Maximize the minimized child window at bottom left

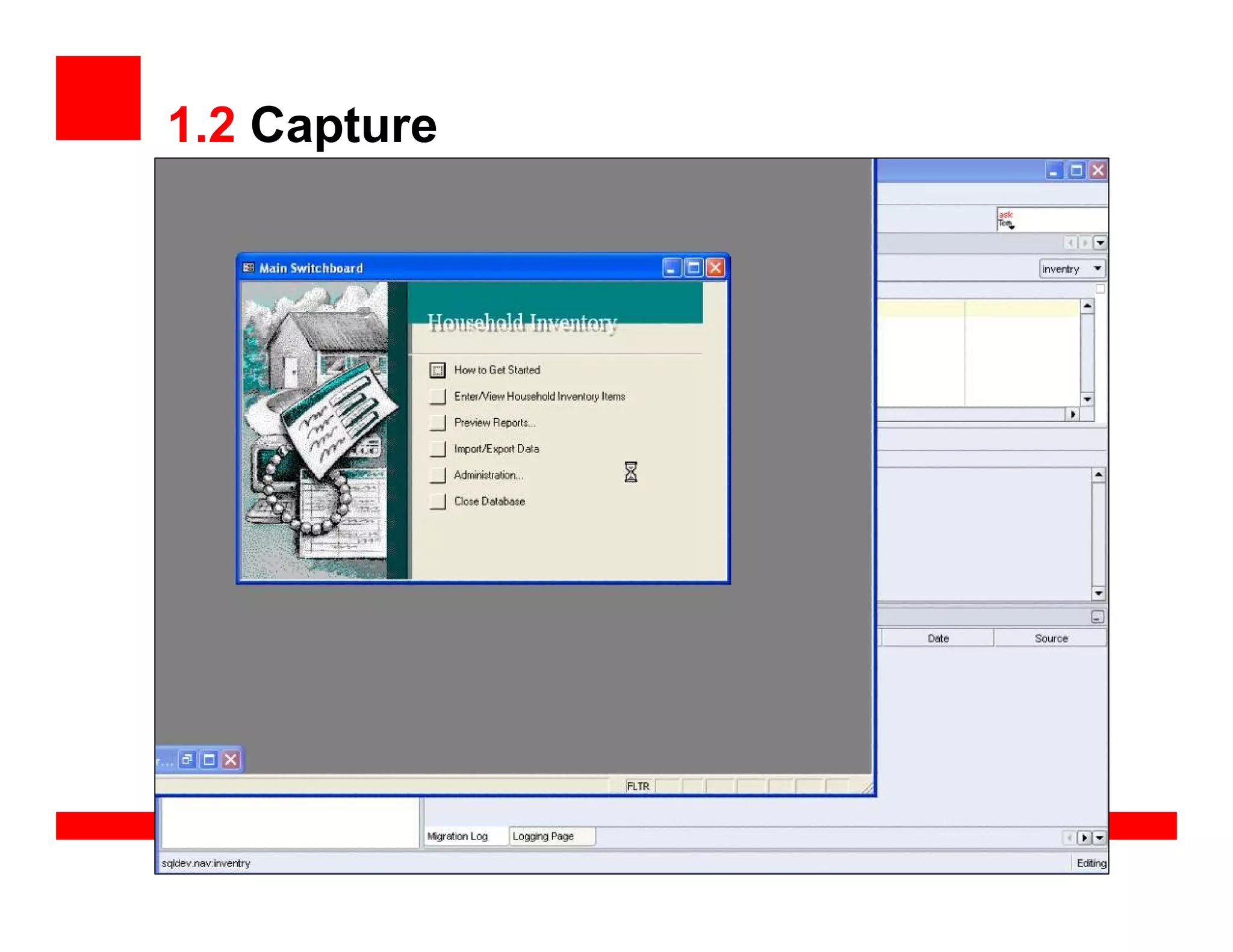click(x=209, y=759)
